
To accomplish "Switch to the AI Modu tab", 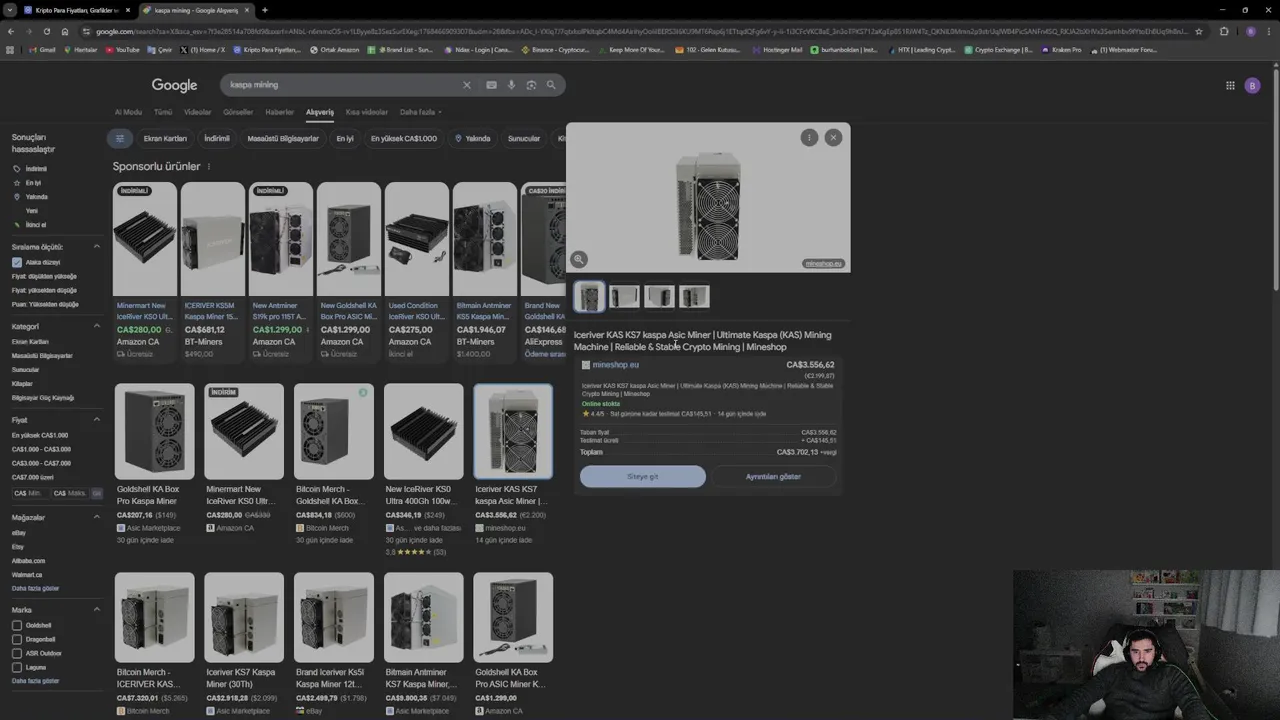I will [128, 112].
